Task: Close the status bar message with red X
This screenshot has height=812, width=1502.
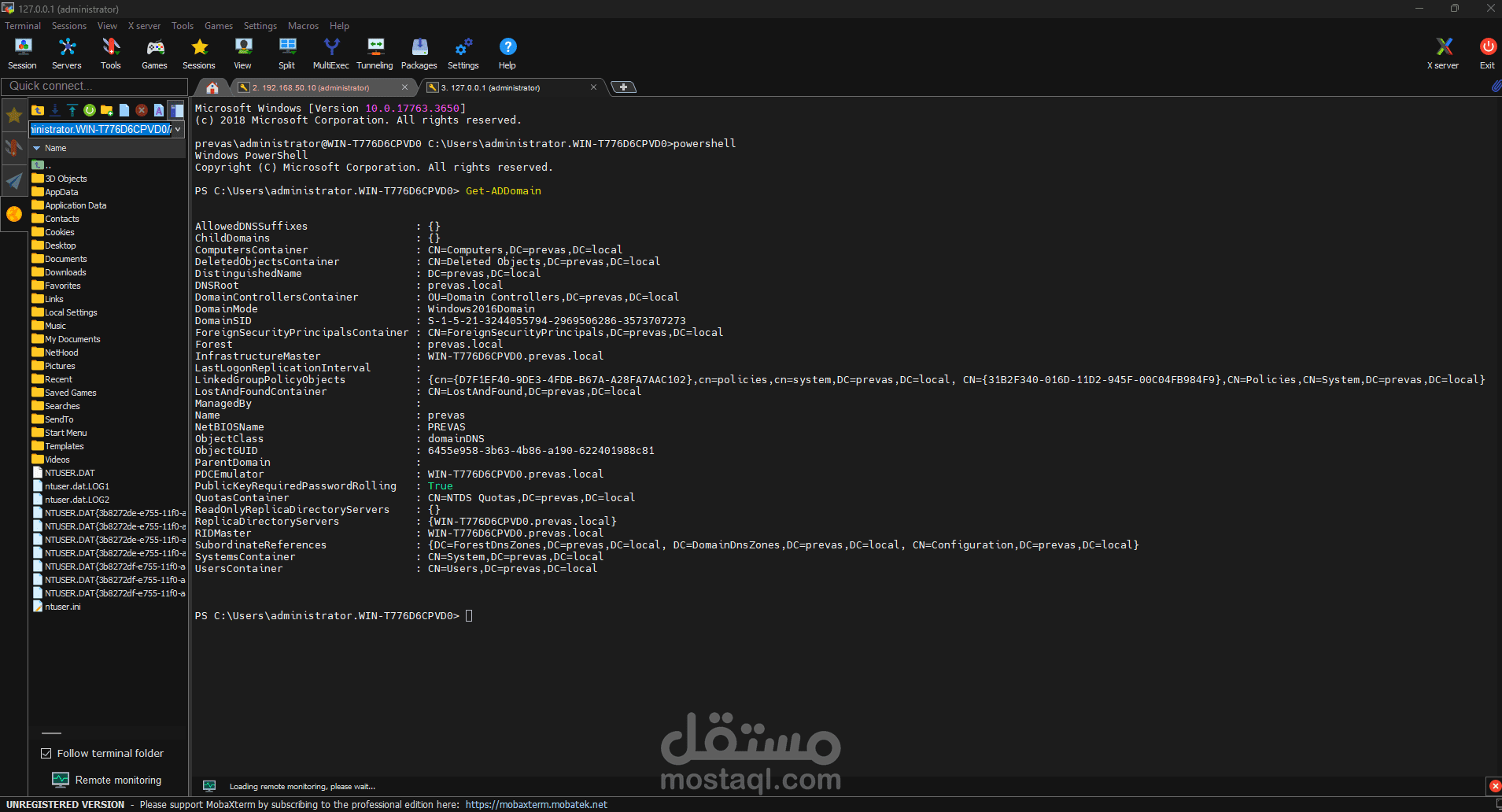Action: click(x=1495, y=786)
